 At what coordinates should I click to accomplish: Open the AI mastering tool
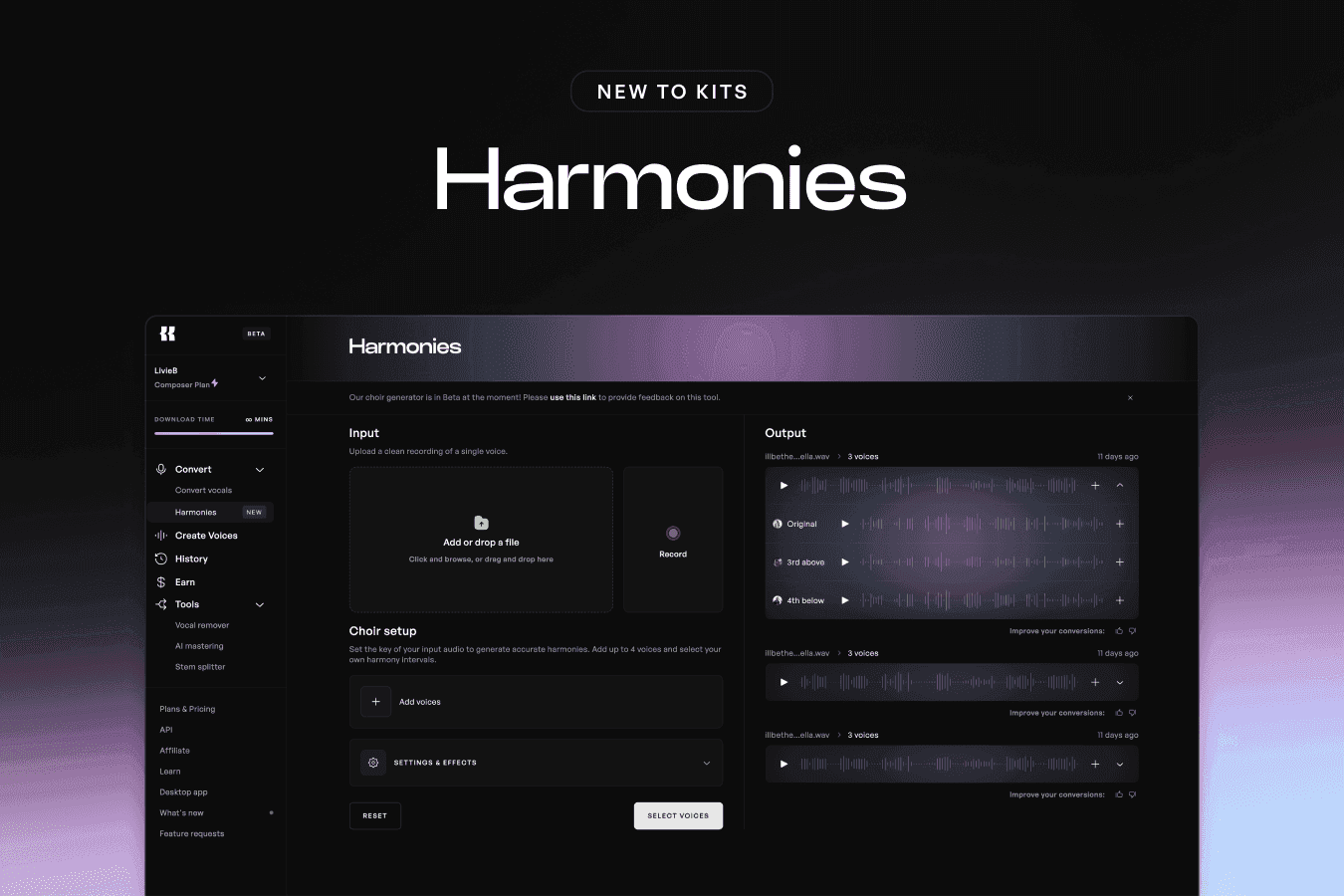point(199,646)
